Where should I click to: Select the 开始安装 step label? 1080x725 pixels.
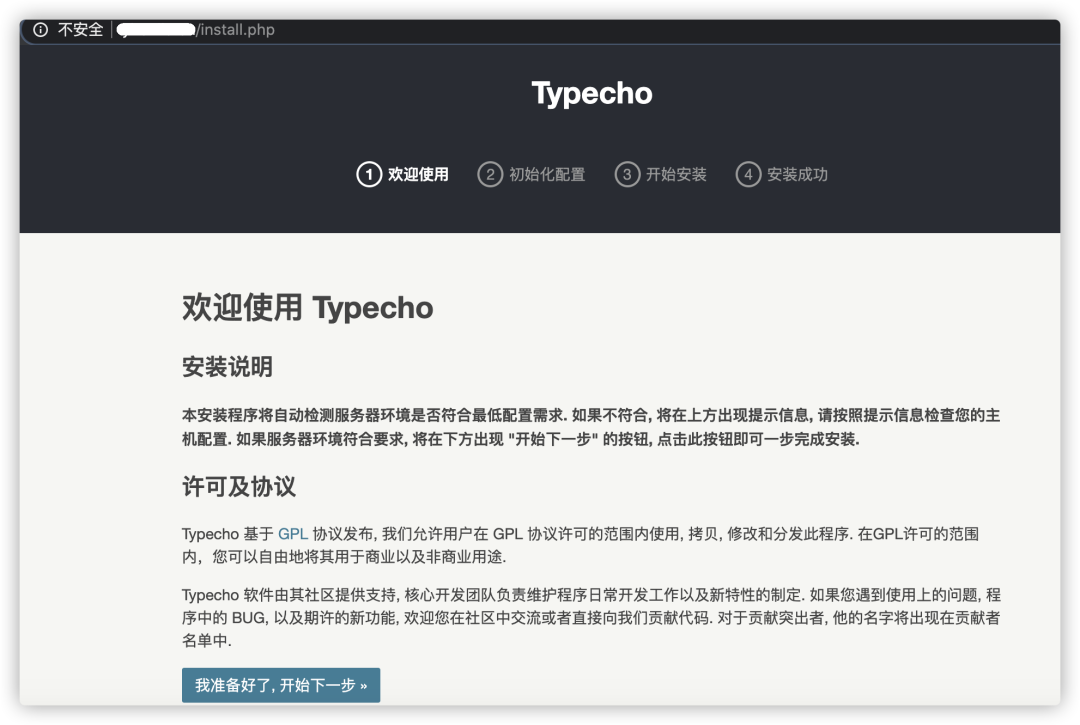tap(676, 174)
